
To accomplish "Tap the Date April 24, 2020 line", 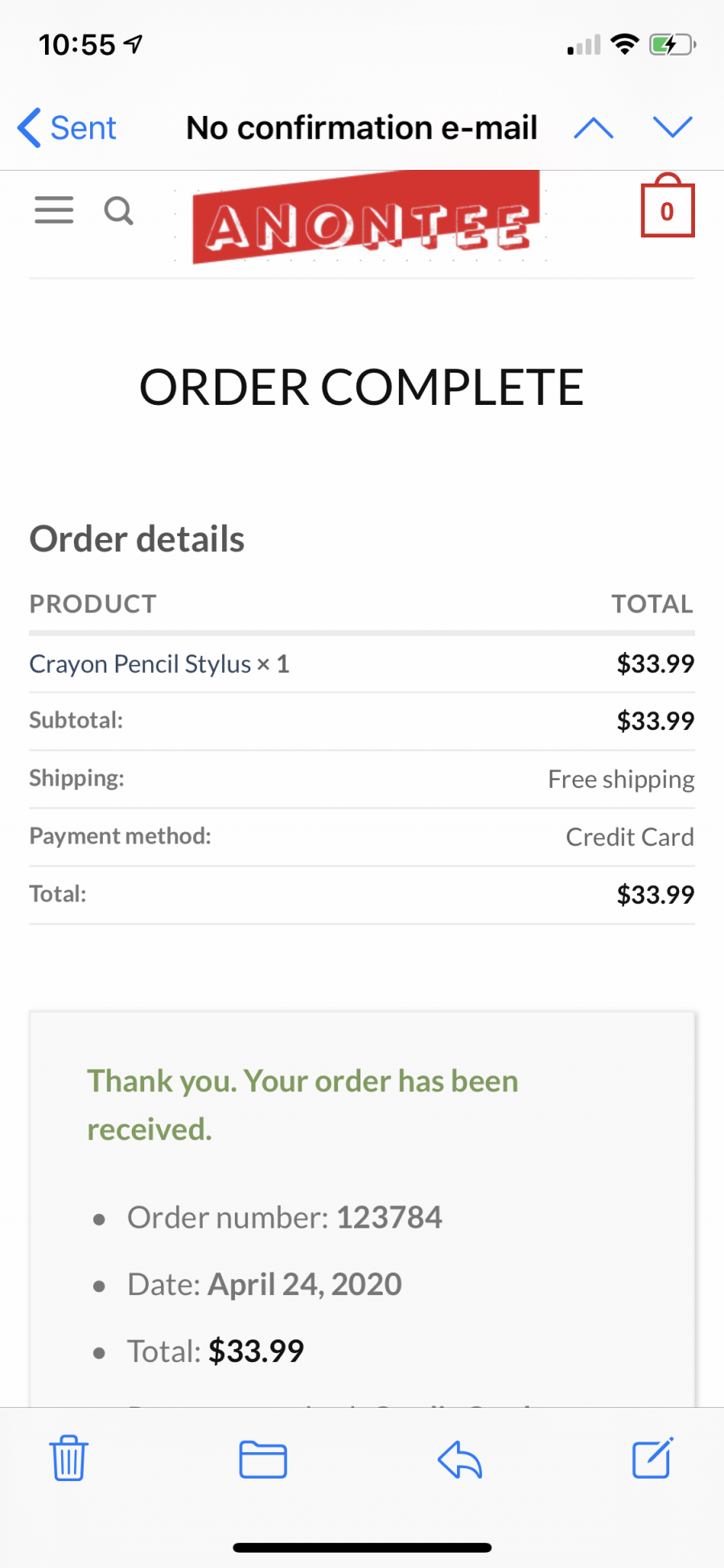I will [265, 1285].
